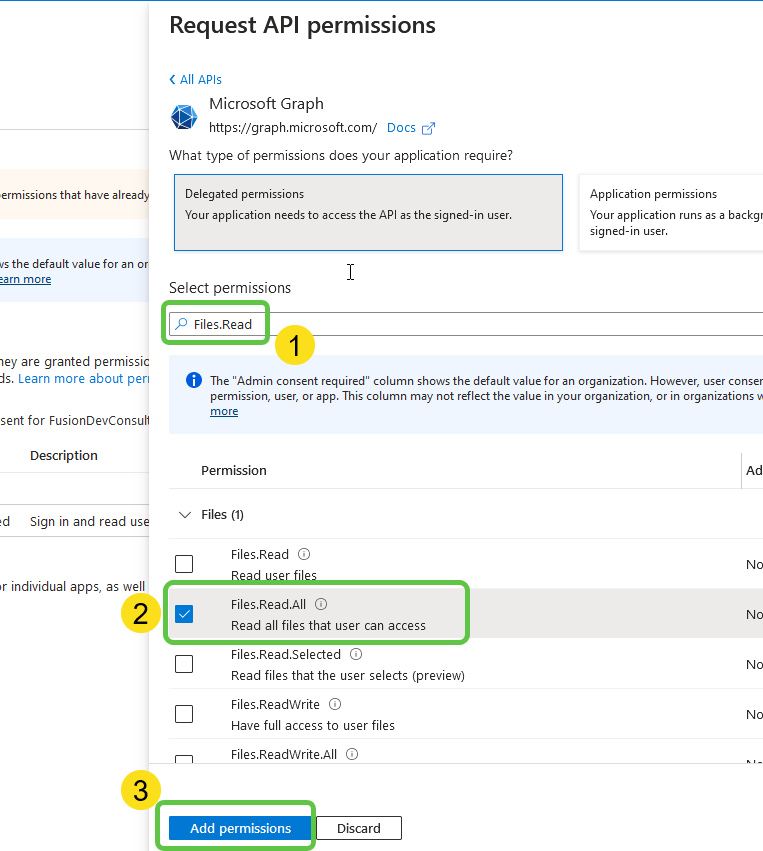Select the Delegated permissions tab
The image size is (763, 851).
coord(368,212)
